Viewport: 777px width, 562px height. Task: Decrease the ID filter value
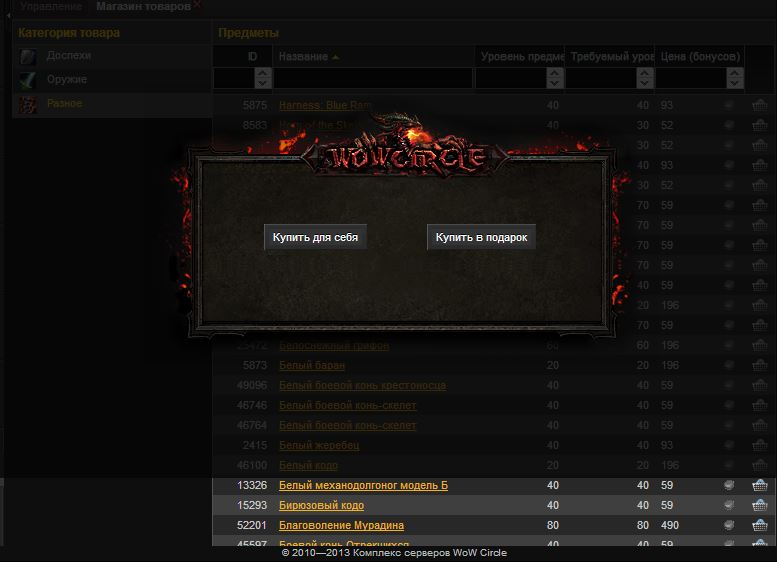[x=263, y=83]
